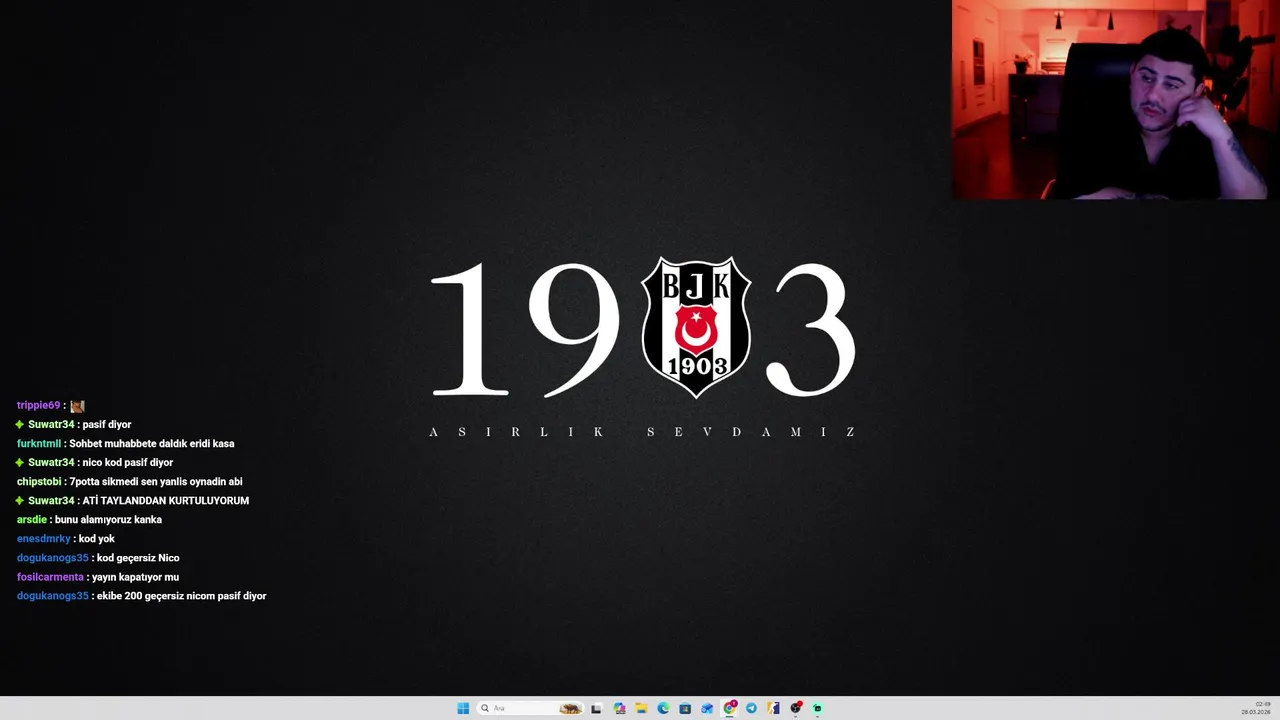Click the search highlight image in search box
The height and width of the screenshot is (720, 1280).
(x=570, y=708)
